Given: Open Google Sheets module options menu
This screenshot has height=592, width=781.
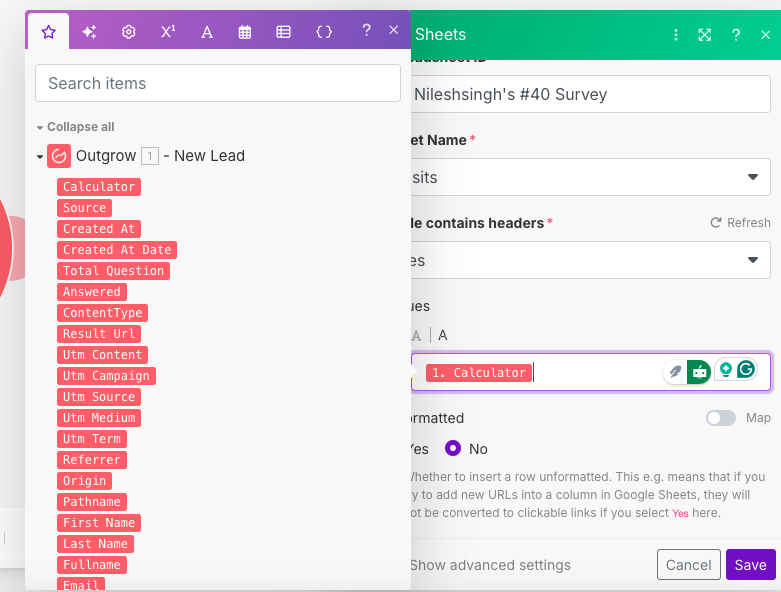Looking at the screenshot, I should point(675,35).
